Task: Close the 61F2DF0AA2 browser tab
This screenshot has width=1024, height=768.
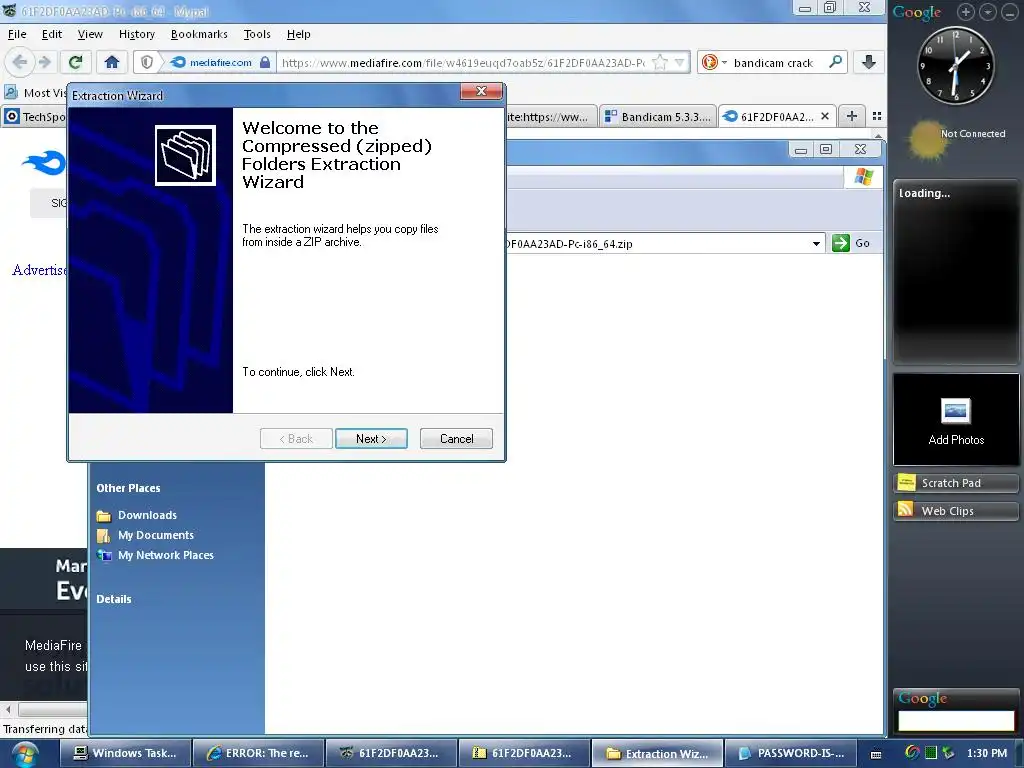Action: (825, 116)
